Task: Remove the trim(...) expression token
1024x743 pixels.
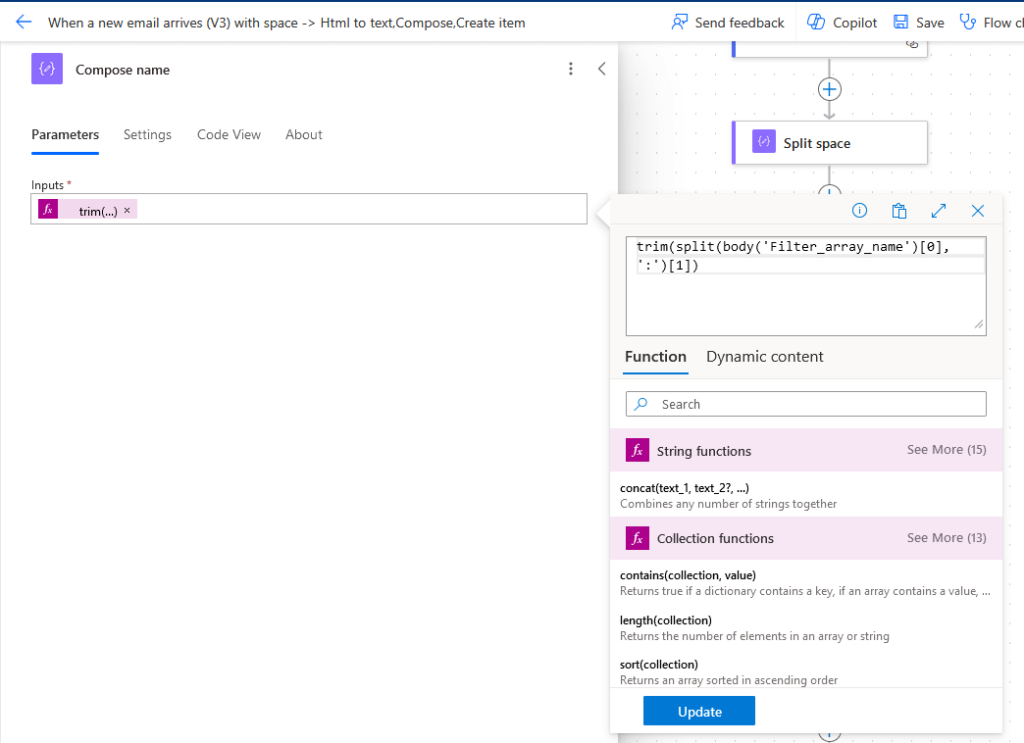Action: (127, 210)
